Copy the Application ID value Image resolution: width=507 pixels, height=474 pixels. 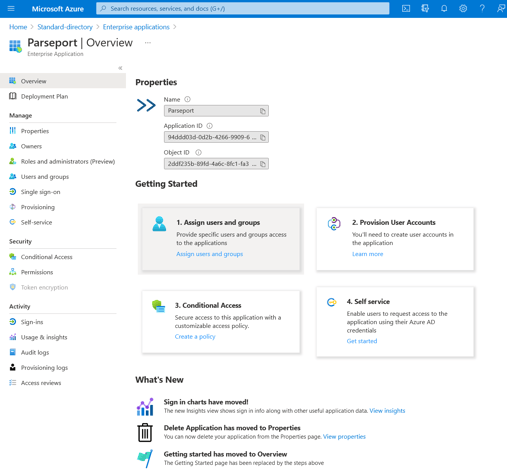(263, 137)
